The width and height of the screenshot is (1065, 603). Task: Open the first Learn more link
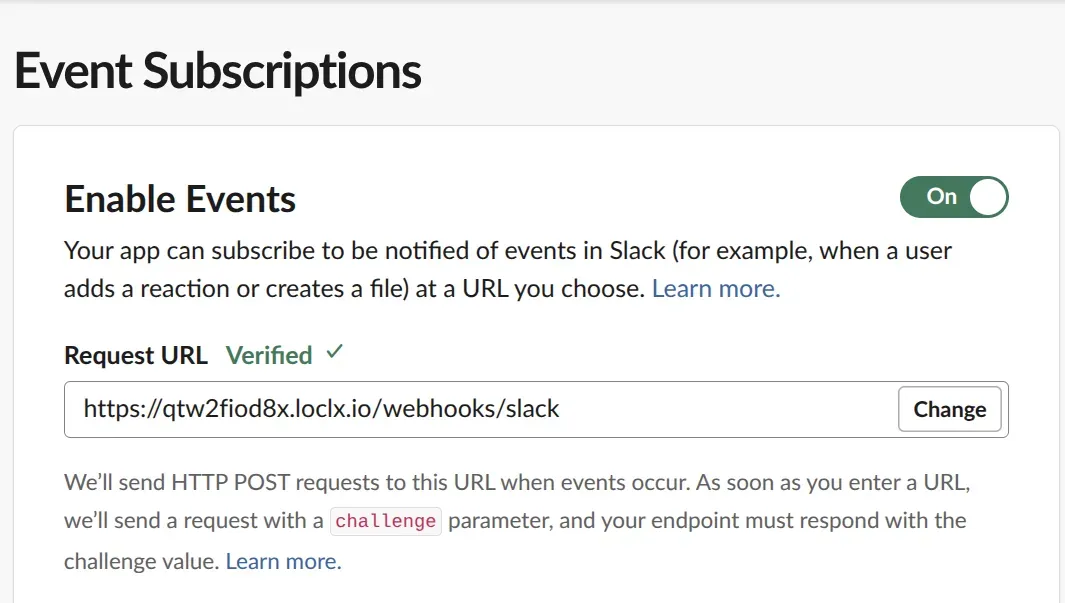(x=715, y=288)
